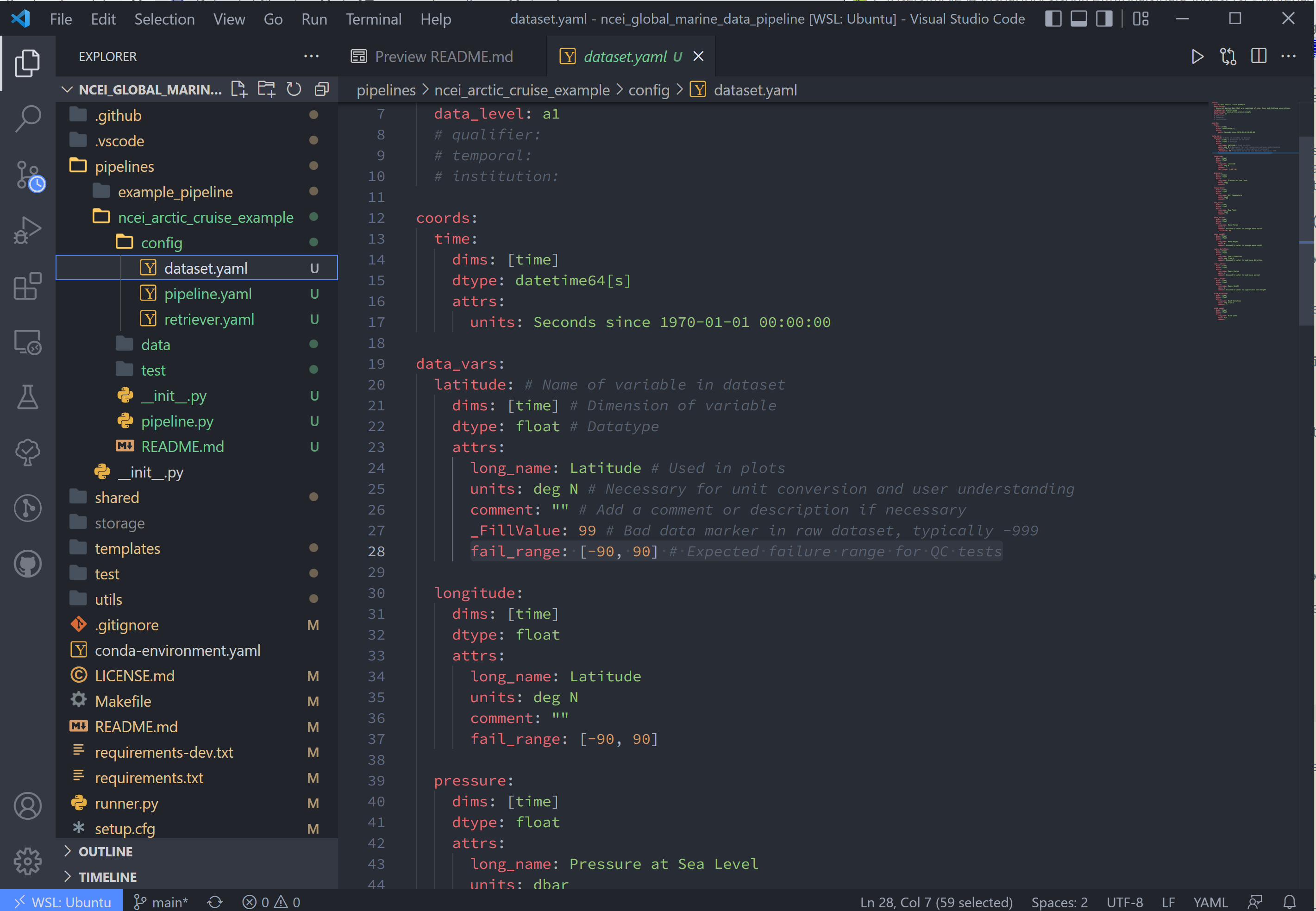Create a new folder in explorer
This screenshot has height=911, width=1316.
point(266,89)
